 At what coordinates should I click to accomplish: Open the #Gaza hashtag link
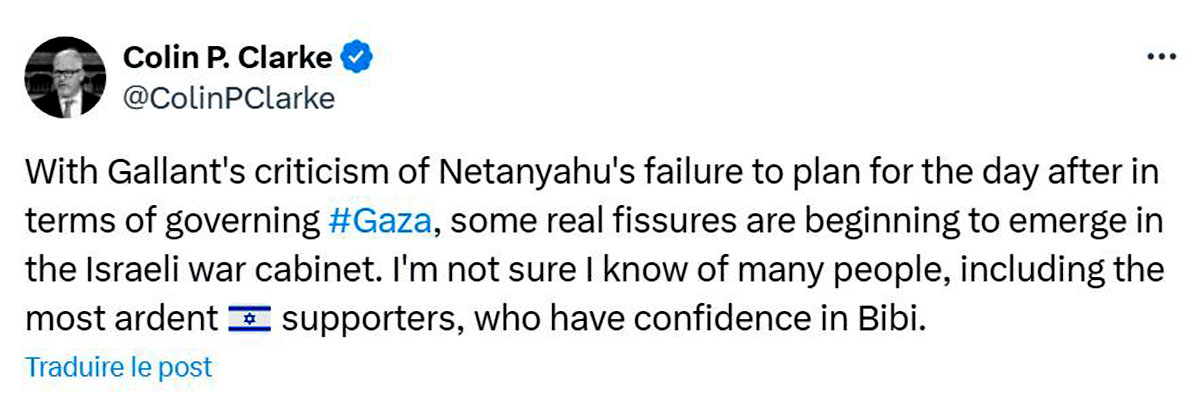coord(380,222)
